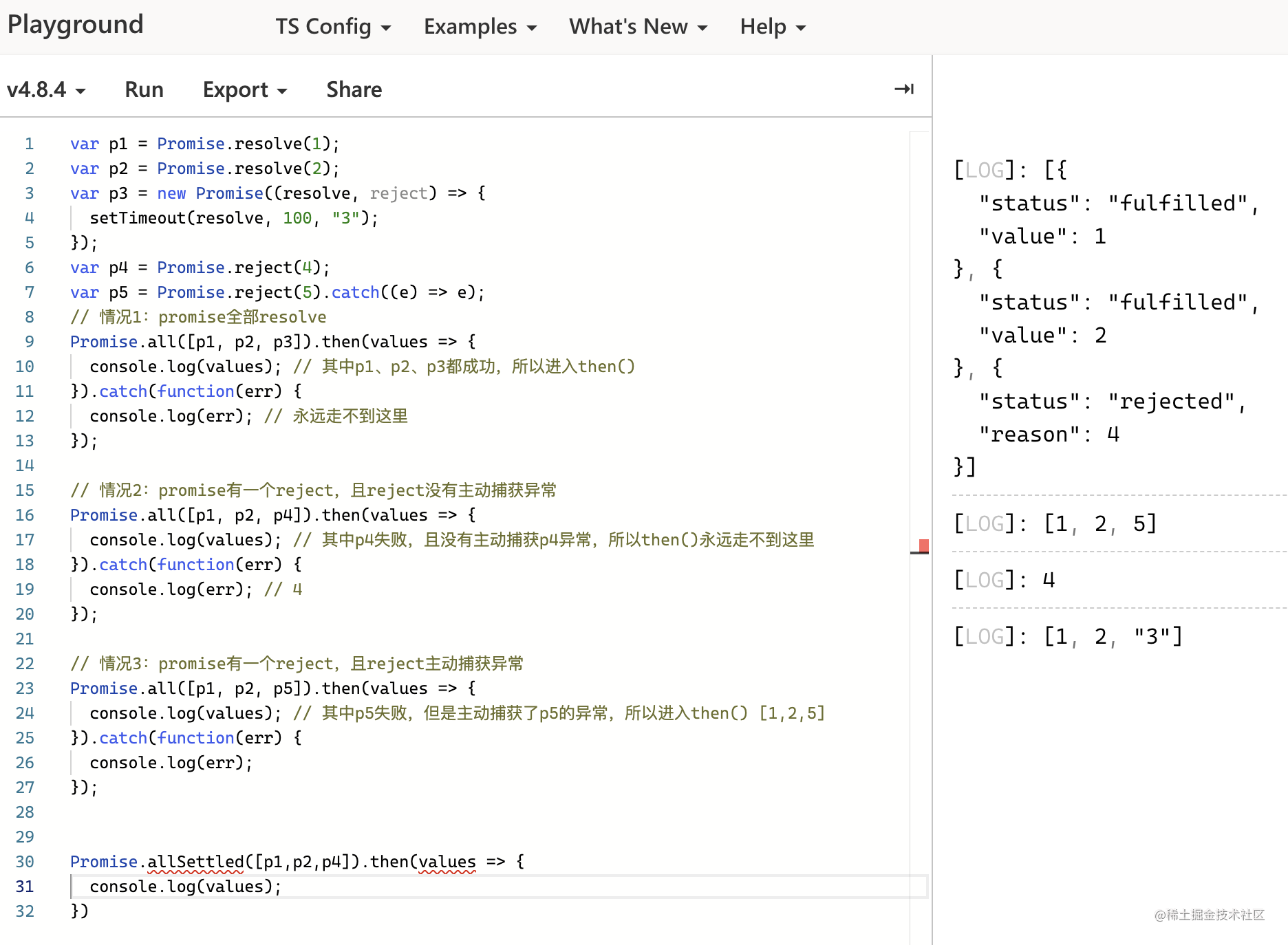The width and height of the screenshot is (1288, 945).
Task: Open the TS Config dropdown menu
Action: (333, 27)
